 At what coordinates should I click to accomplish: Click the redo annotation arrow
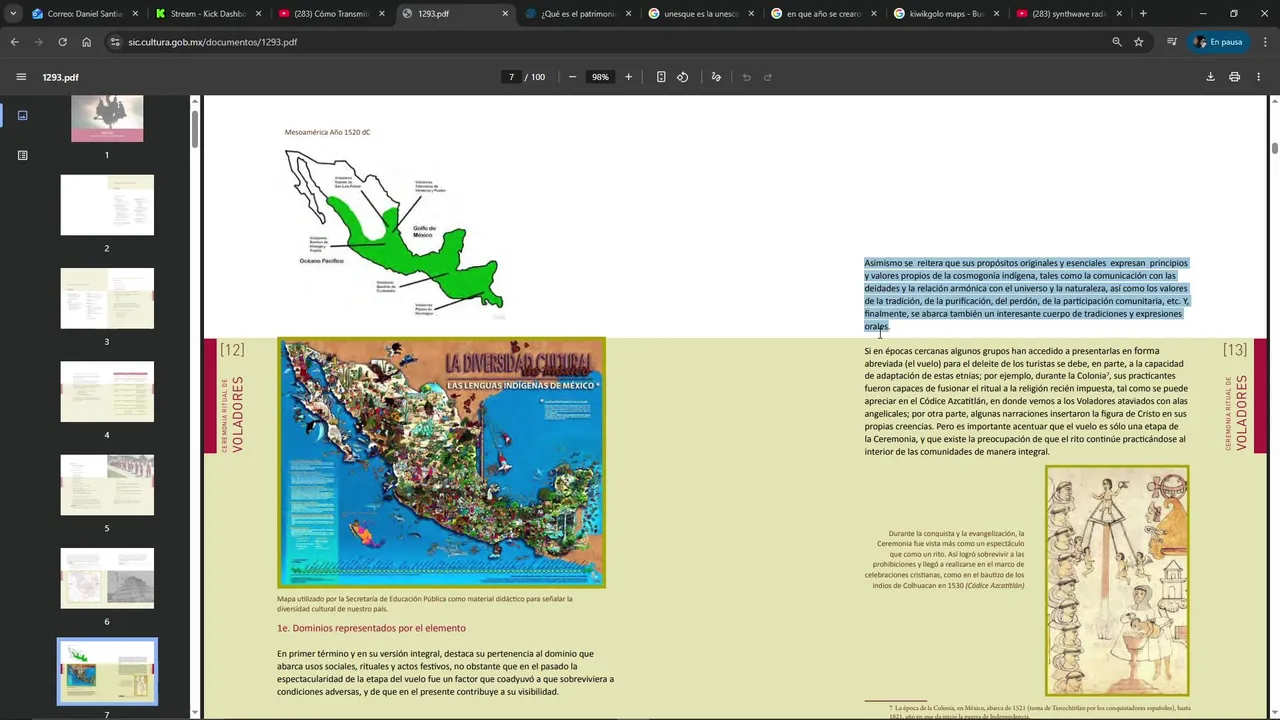(x=768, y=77)
